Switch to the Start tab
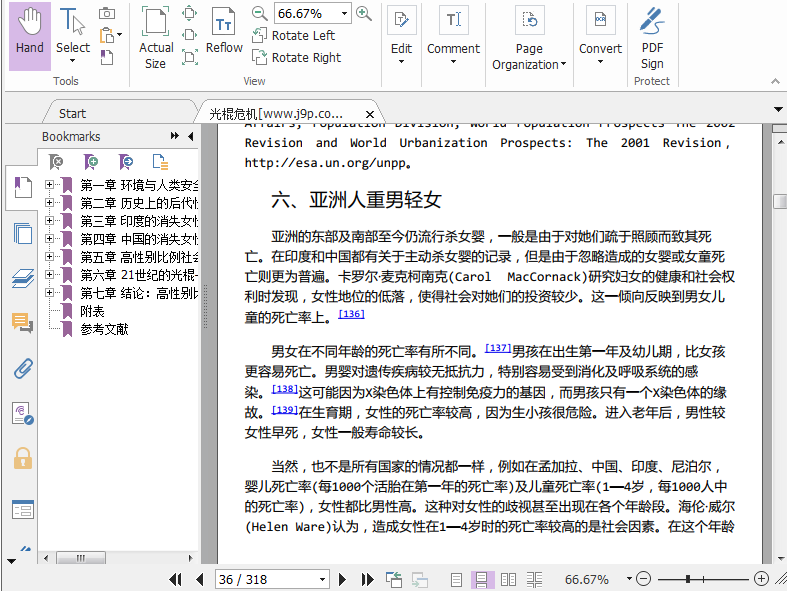 (x=72, y=113)
